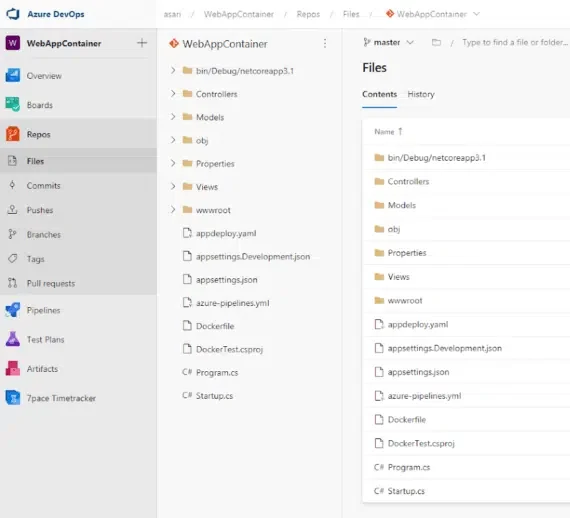Click the Tags icon in sidebar
Screen dimensions: 570x518
coord(12,259)
